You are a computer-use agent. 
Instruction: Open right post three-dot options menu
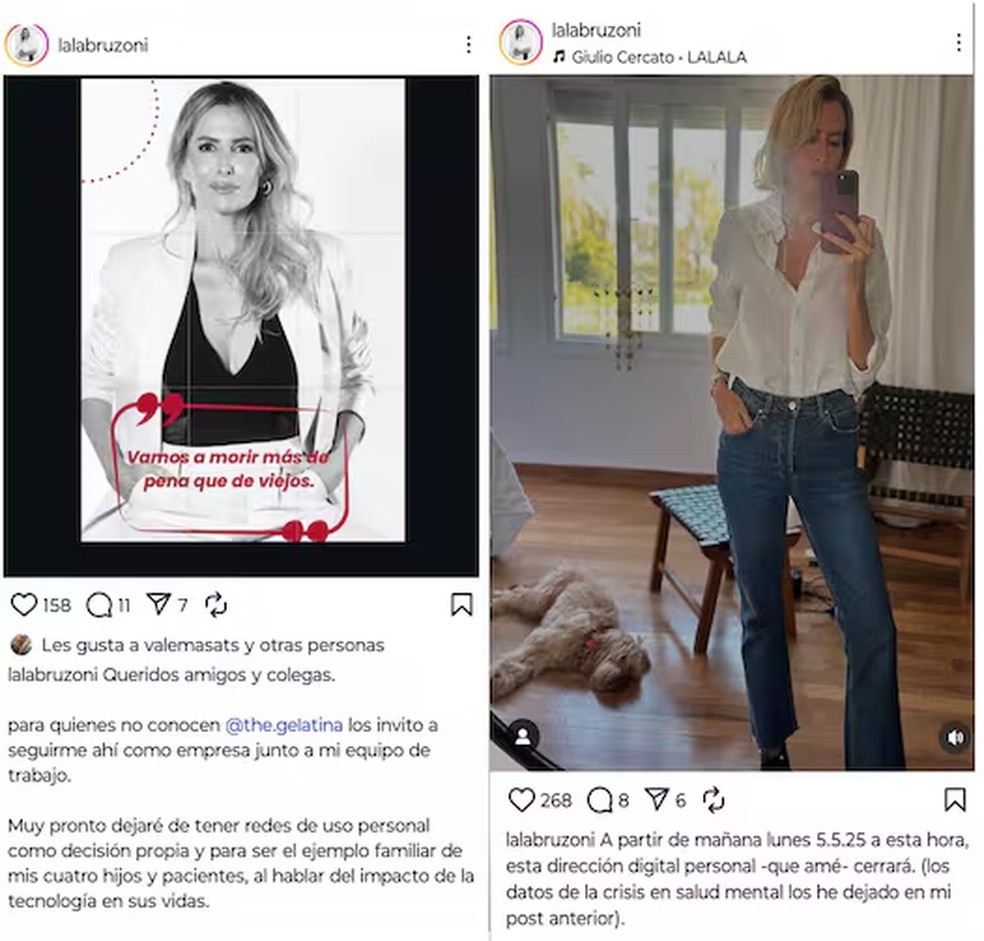958,42
